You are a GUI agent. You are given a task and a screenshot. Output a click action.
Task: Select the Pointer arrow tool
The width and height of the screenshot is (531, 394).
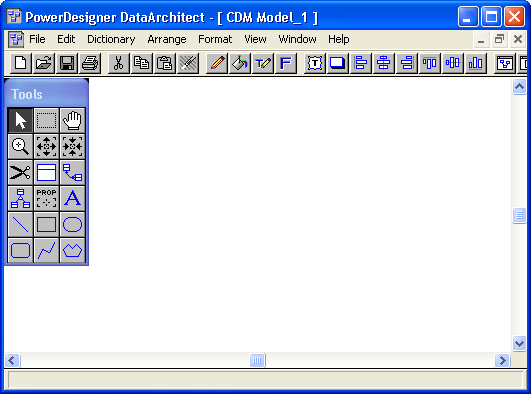(x=20, y=120)
